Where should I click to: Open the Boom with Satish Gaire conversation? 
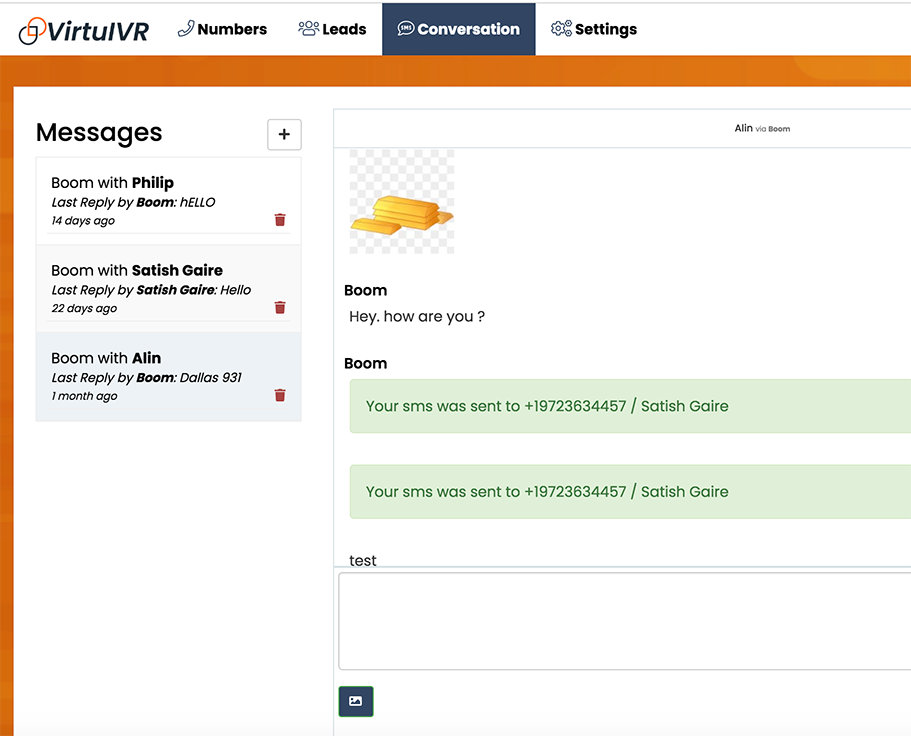click(150, 288)
